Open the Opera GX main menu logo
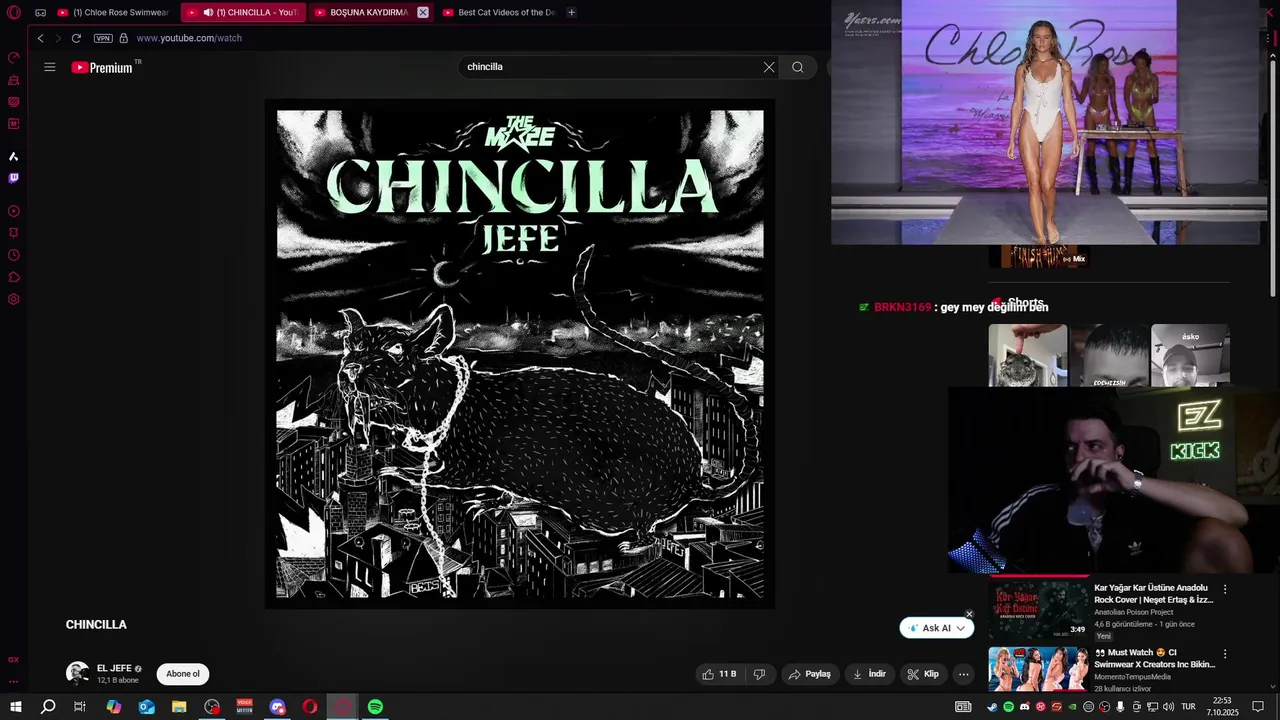1280x720 pixels. pos(14,13)
